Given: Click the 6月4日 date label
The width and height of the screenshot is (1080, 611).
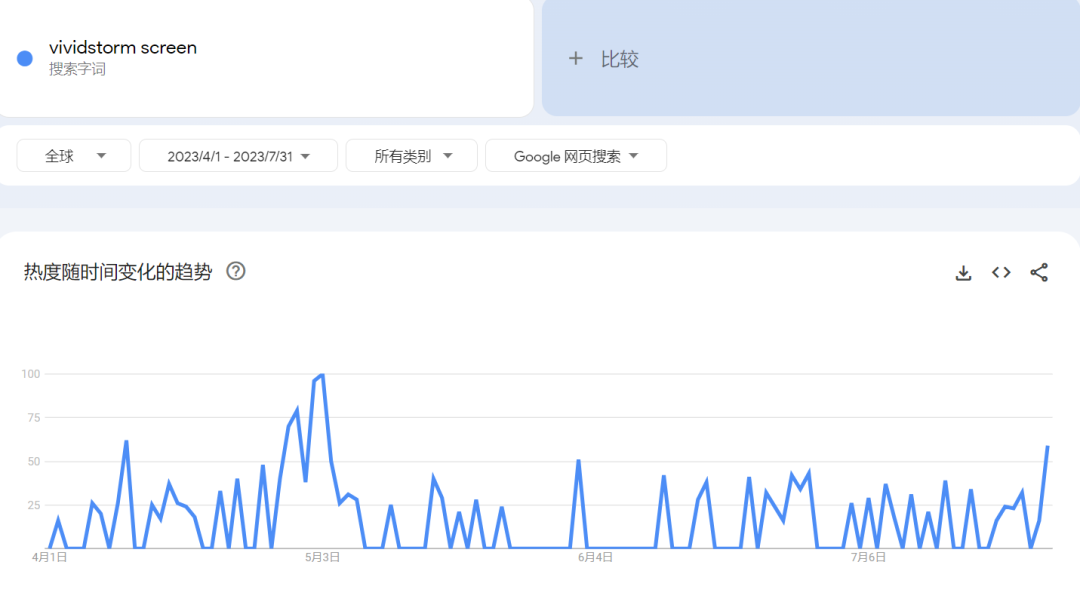Looking at the screenshot, I should point(595,557).
